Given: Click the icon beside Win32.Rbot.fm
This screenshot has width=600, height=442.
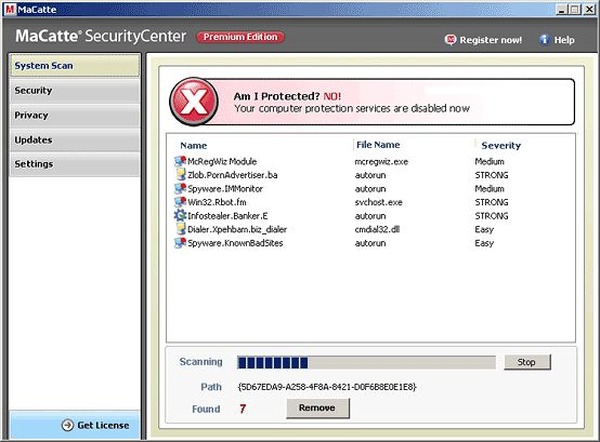Looking at the screenshot, I should [x=180, y=202].
